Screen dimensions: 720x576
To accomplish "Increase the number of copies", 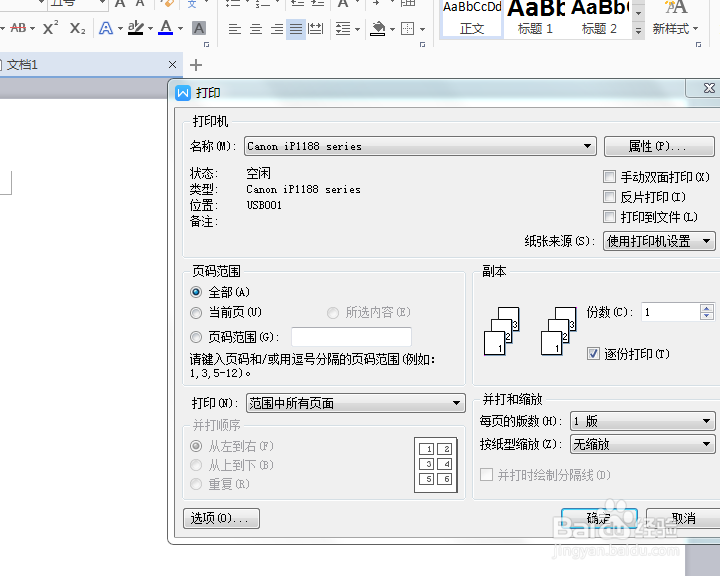I will point(707,308).
